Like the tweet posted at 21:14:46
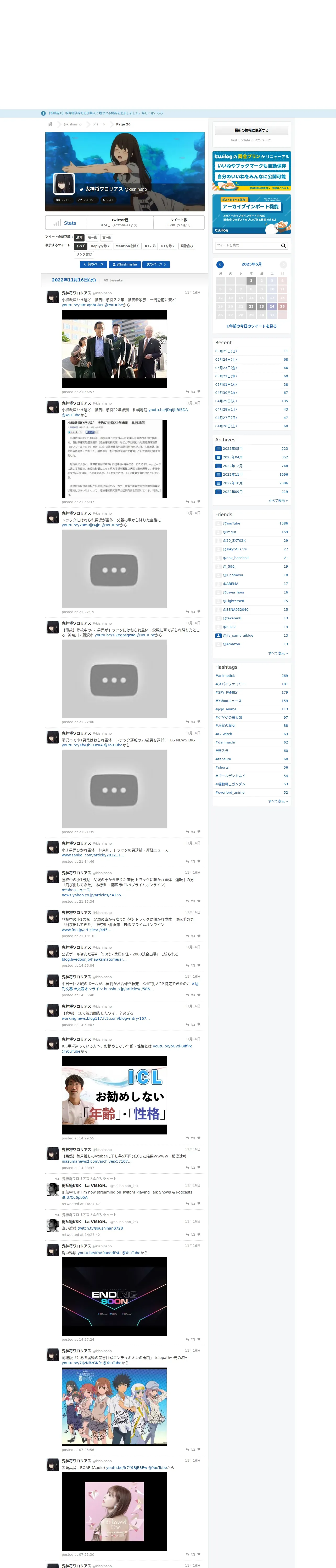The height and width of the screenshot is (1568, 336). click(x=199, y=861)
